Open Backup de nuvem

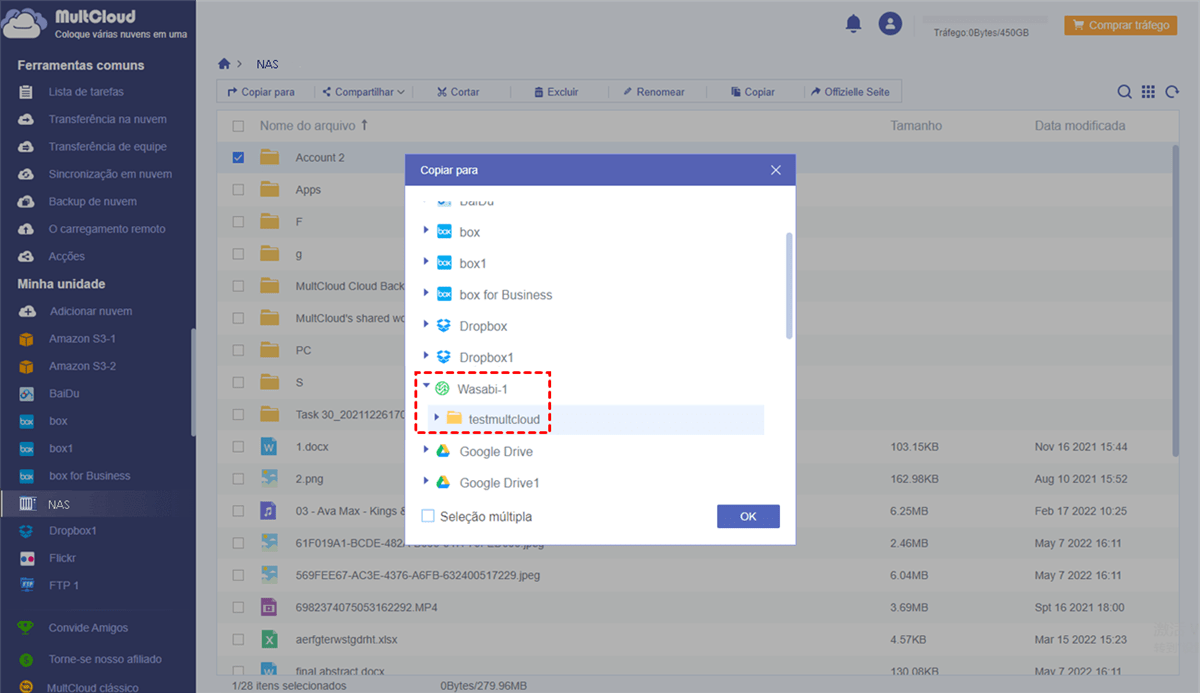point(92,201)
